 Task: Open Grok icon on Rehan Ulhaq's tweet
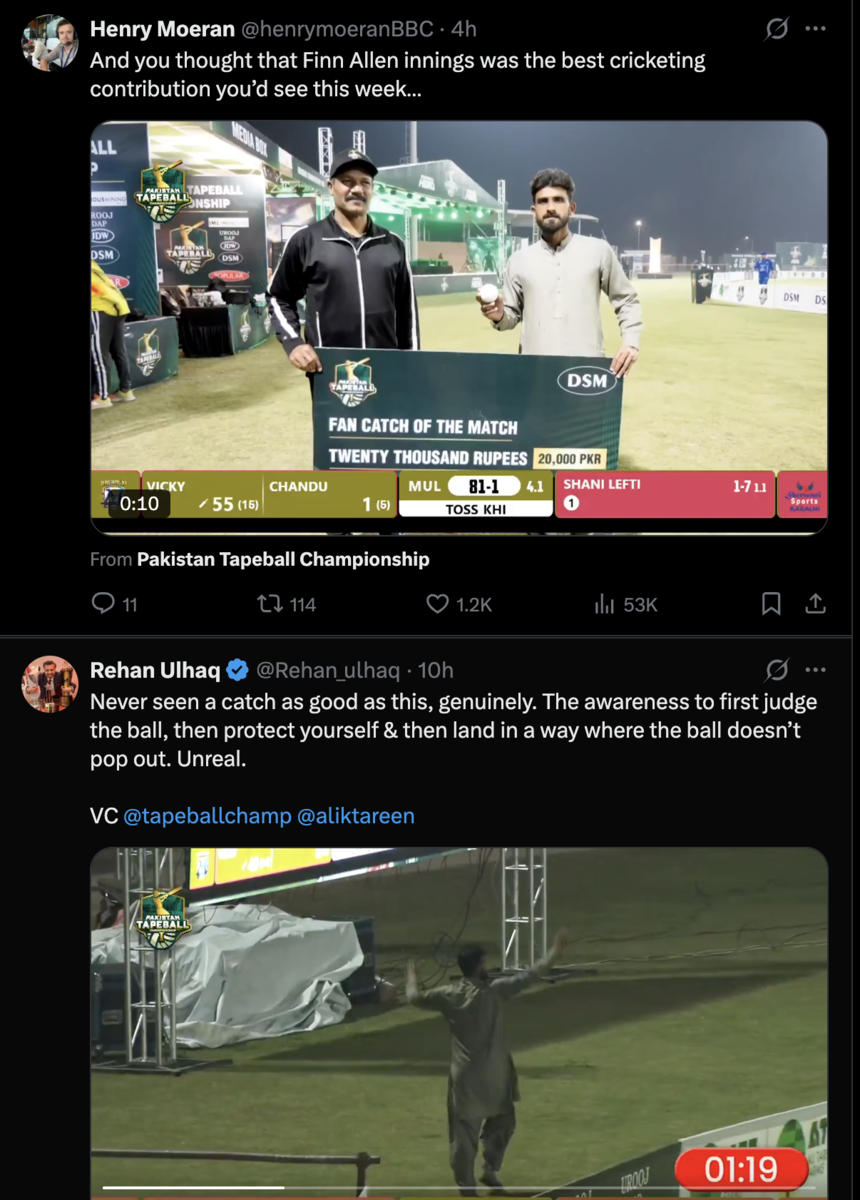pyautogui.click(x=777, y=669)
